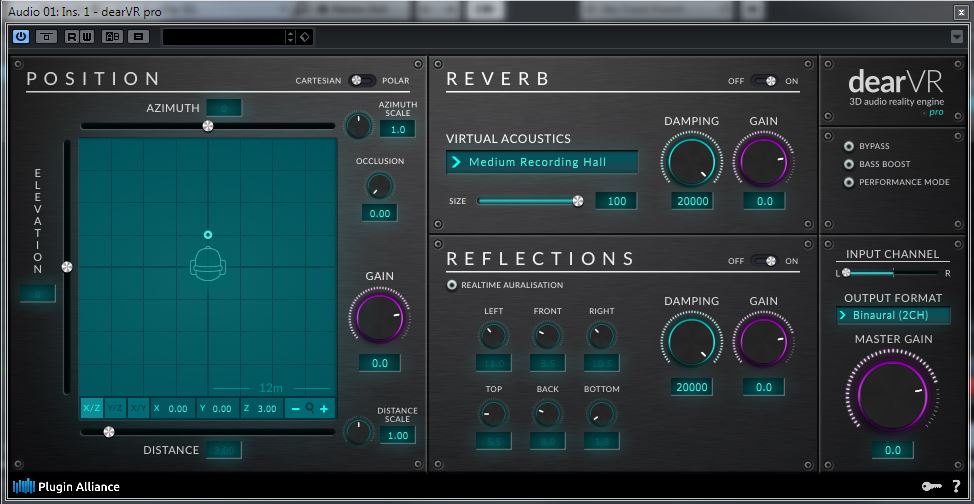Click the Right reflection knob

[x=601, y=336]
